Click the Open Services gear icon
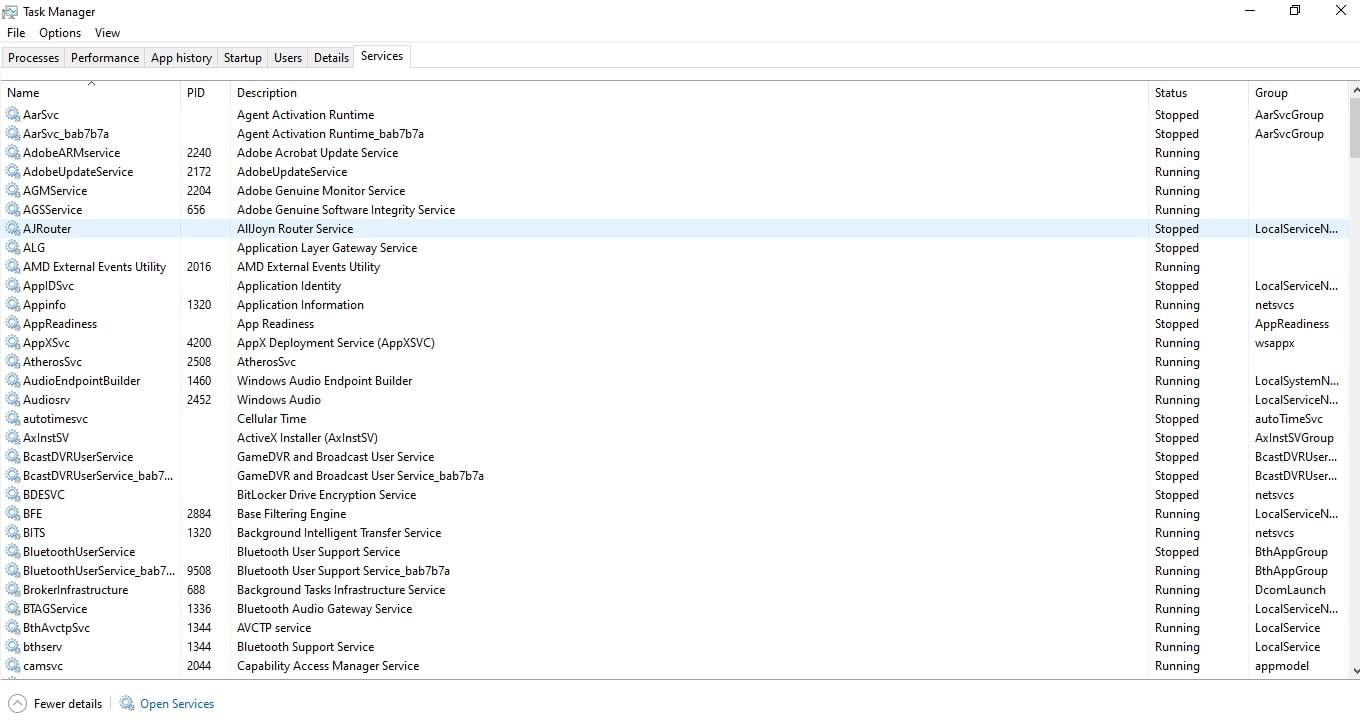Viewport: 1360px width, 720px height. [x=127, y=703]
